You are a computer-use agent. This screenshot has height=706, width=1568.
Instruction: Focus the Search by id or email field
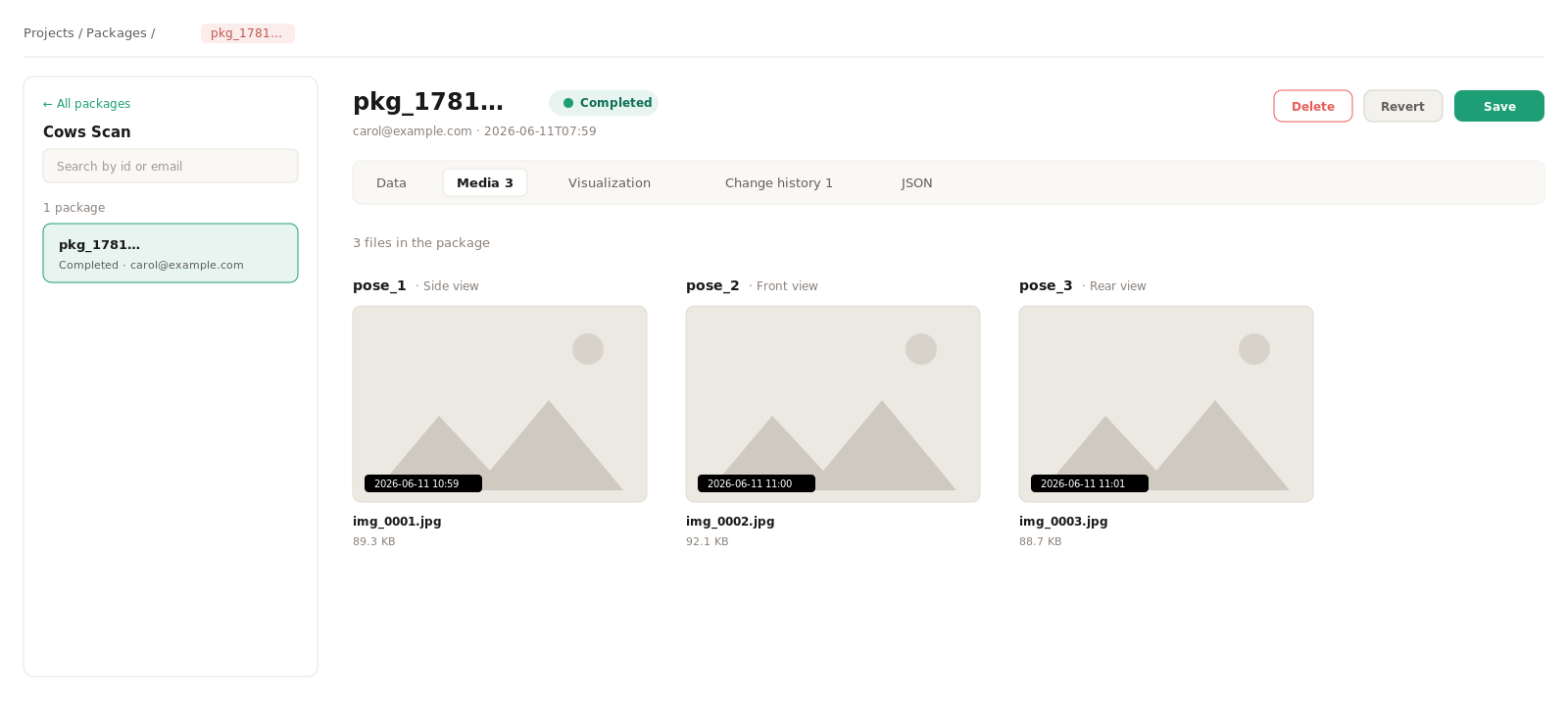[x=171, y=166]
